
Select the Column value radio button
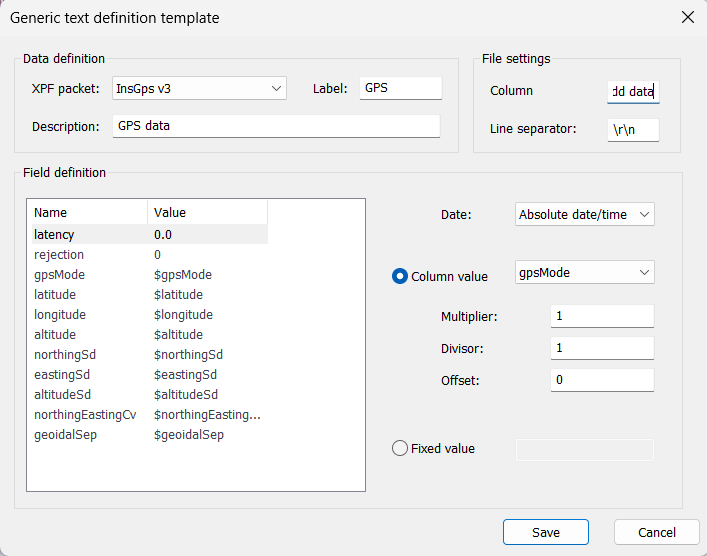pos(400,276)
